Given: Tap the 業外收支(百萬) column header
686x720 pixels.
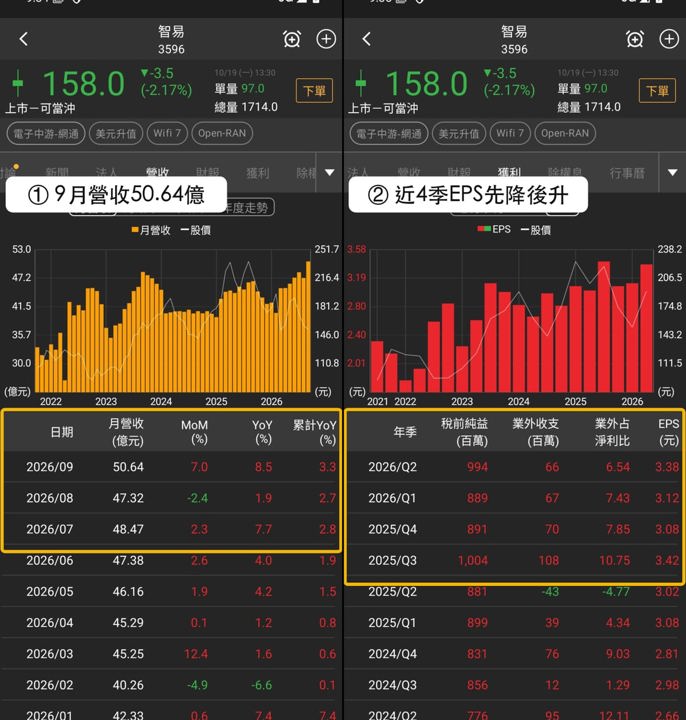Looking at the screenshot, I should coord(536,432).
